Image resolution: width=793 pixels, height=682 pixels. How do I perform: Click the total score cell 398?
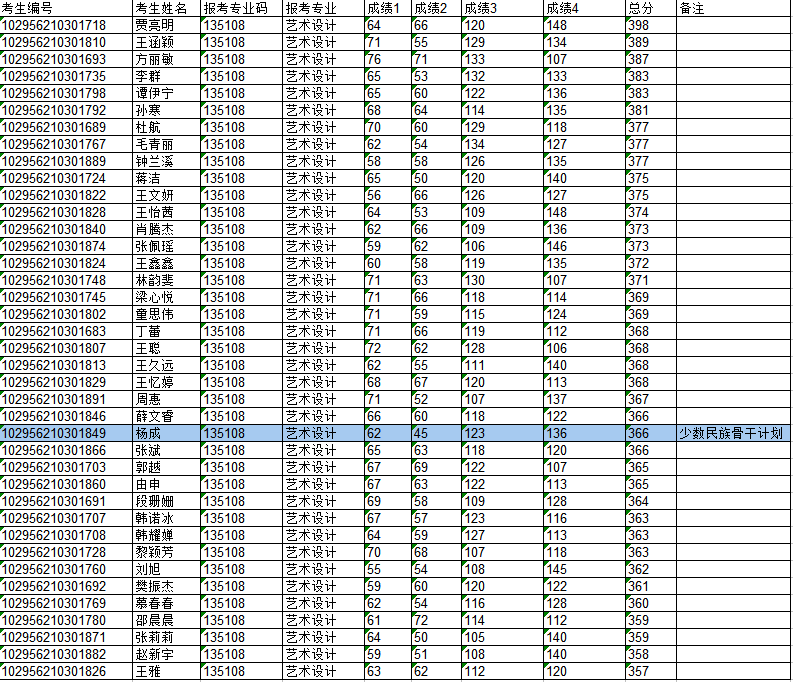click(x=650, y=25)
